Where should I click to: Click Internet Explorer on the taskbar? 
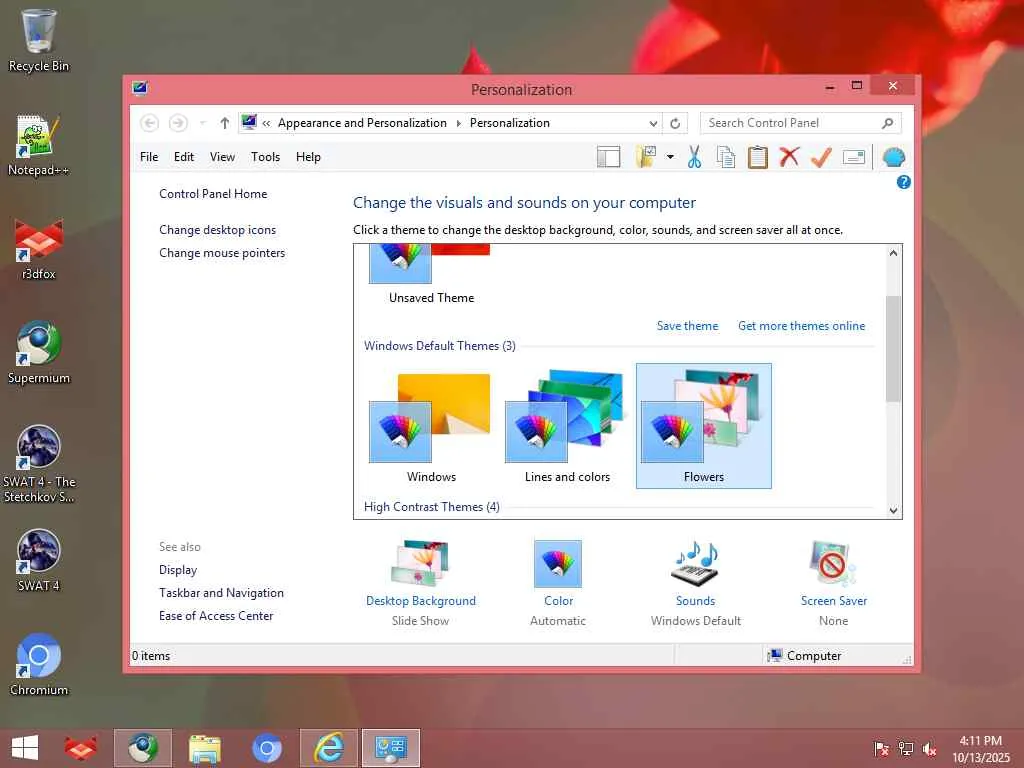pos(328,748)
